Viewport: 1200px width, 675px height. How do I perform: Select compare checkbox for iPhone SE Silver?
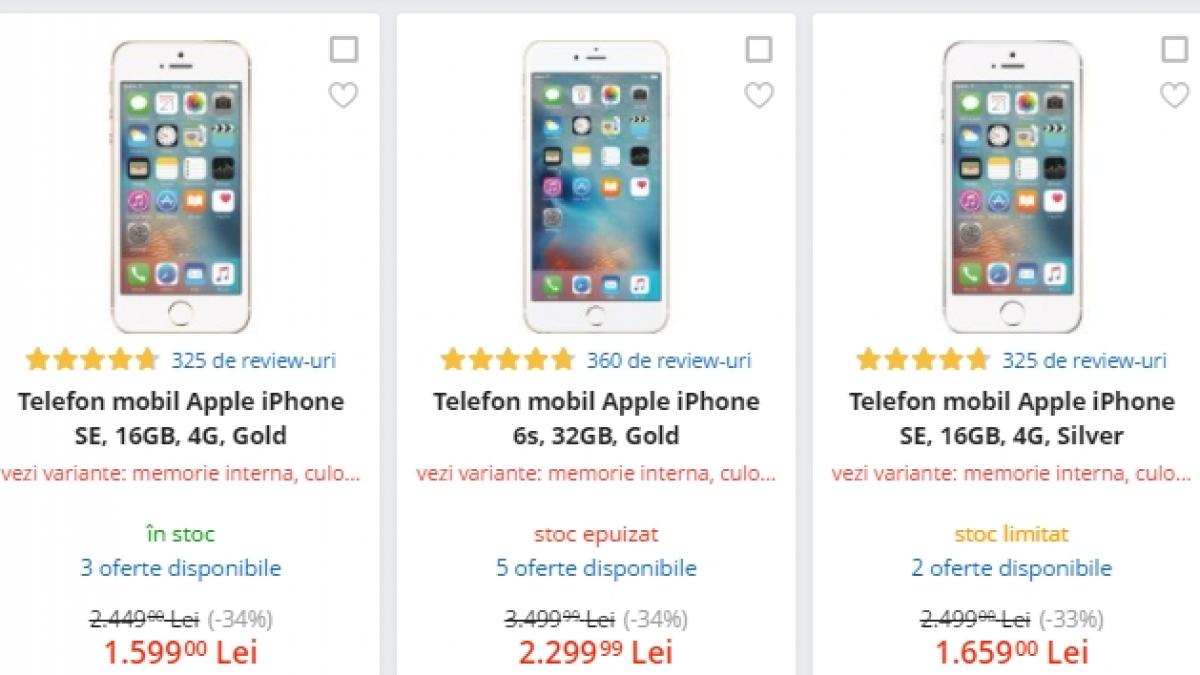[1174, 49]
